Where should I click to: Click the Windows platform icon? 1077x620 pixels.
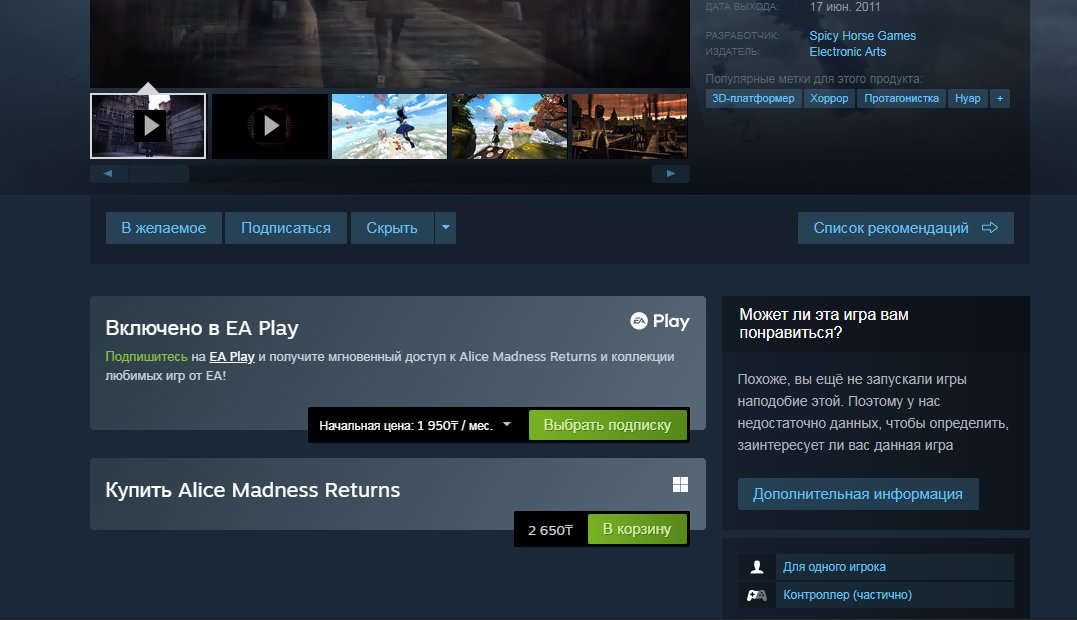pyautogui.click(x=680, y=485)
